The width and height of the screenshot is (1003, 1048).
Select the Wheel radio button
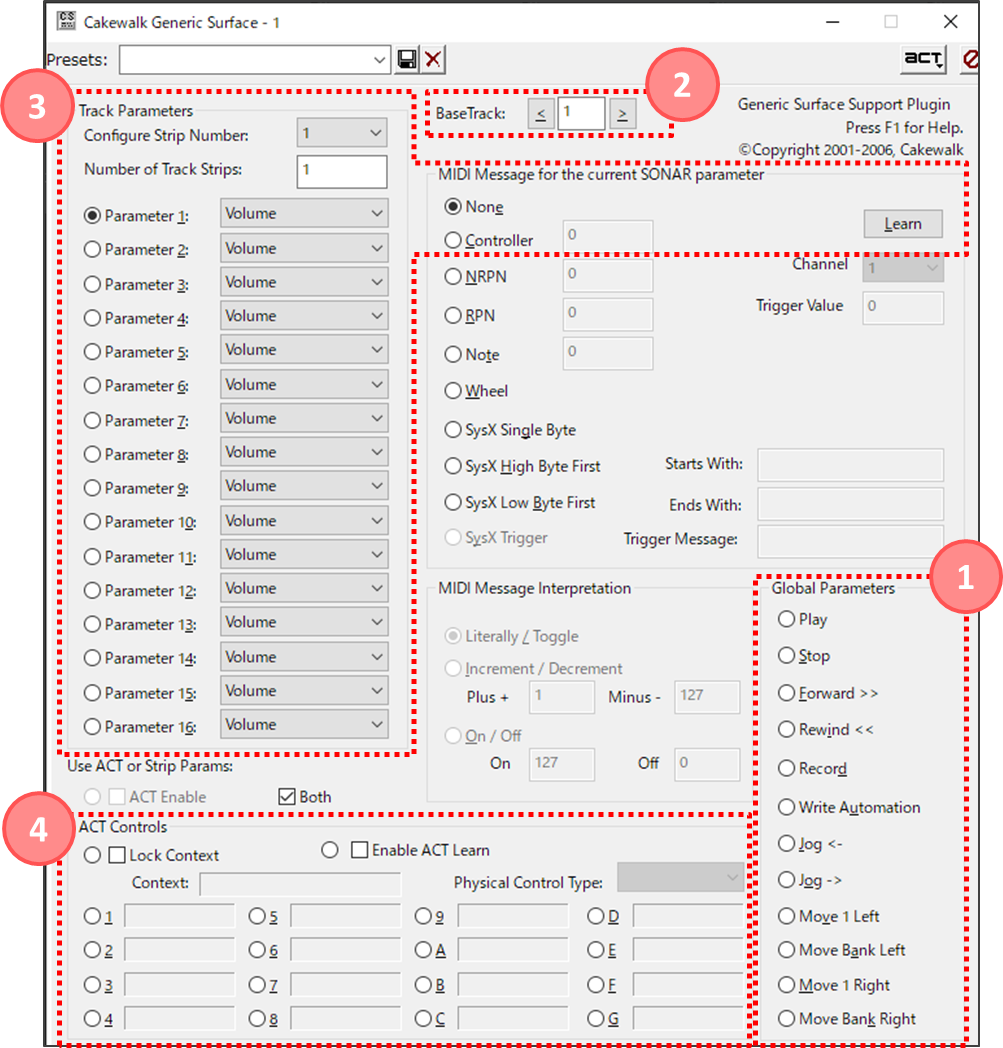click(453, 391)
